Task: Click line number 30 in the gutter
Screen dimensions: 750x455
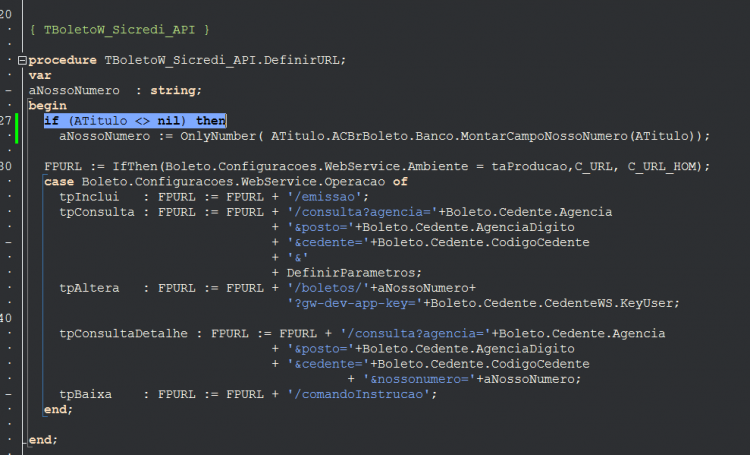Action: pyautogui.click(x=6, y=166)
